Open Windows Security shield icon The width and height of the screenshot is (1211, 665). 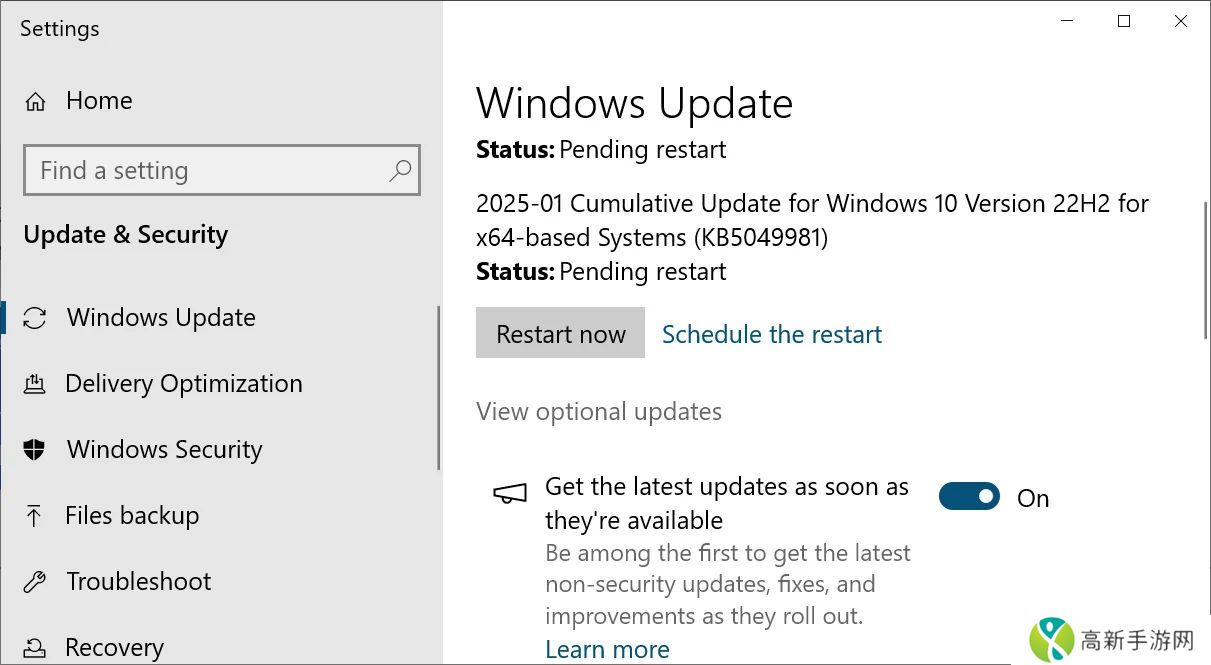tap(35, 450)
